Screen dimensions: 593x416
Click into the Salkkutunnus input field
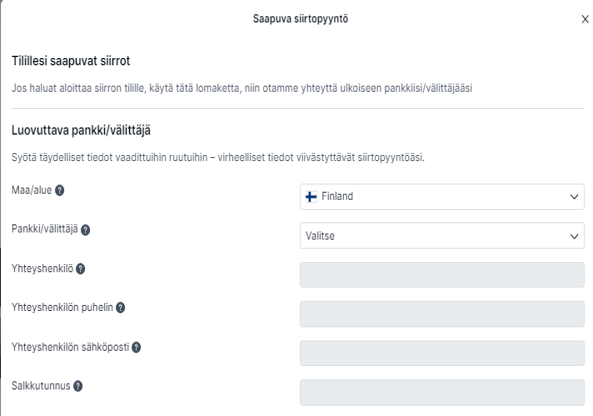[442, 393]
